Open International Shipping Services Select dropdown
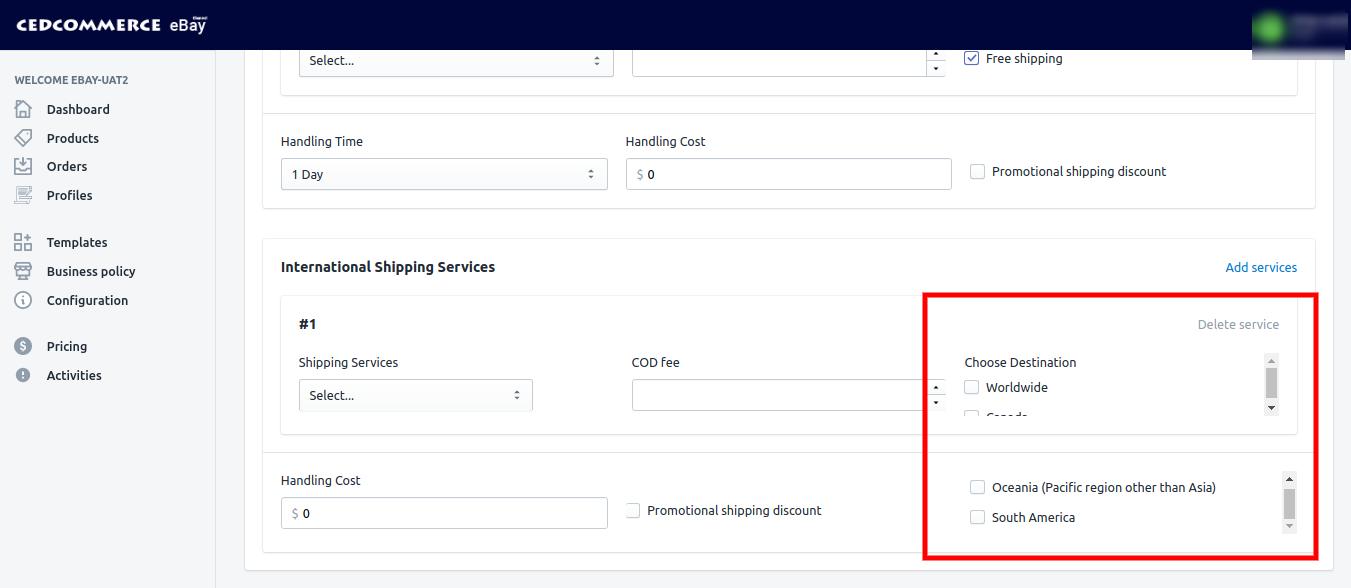This screenshot has width=1351, height=588. coord(415,395)
